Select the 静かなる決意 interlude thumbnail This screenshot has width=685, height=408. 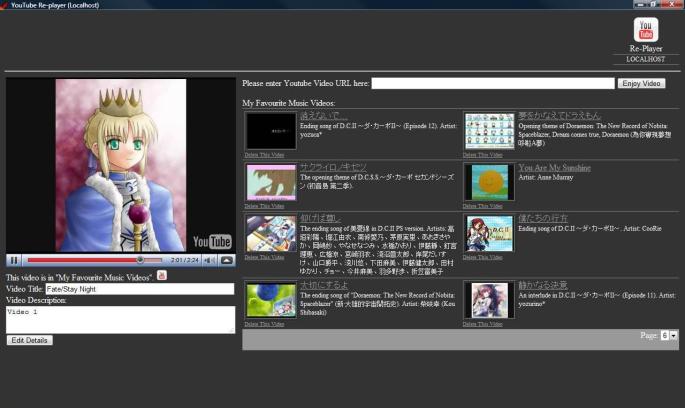coord(489,300)
